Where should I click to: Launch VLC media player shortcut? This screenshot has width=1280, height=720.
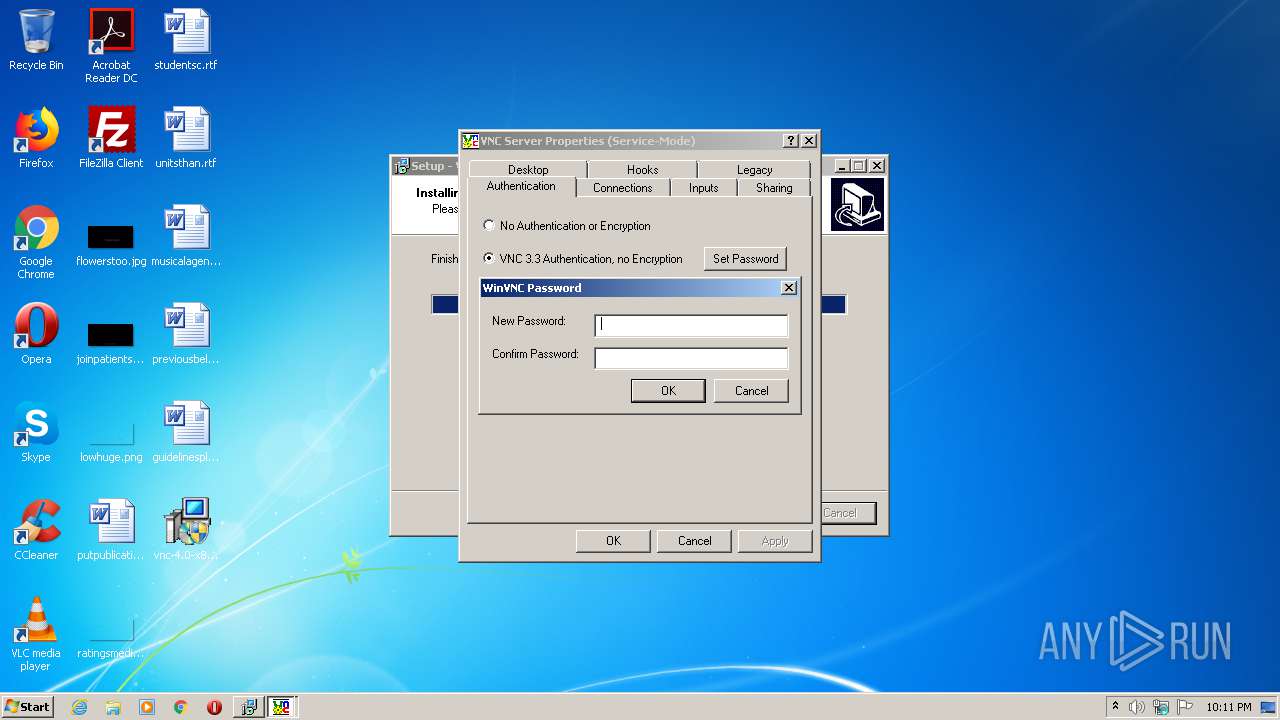click(36, 634)
